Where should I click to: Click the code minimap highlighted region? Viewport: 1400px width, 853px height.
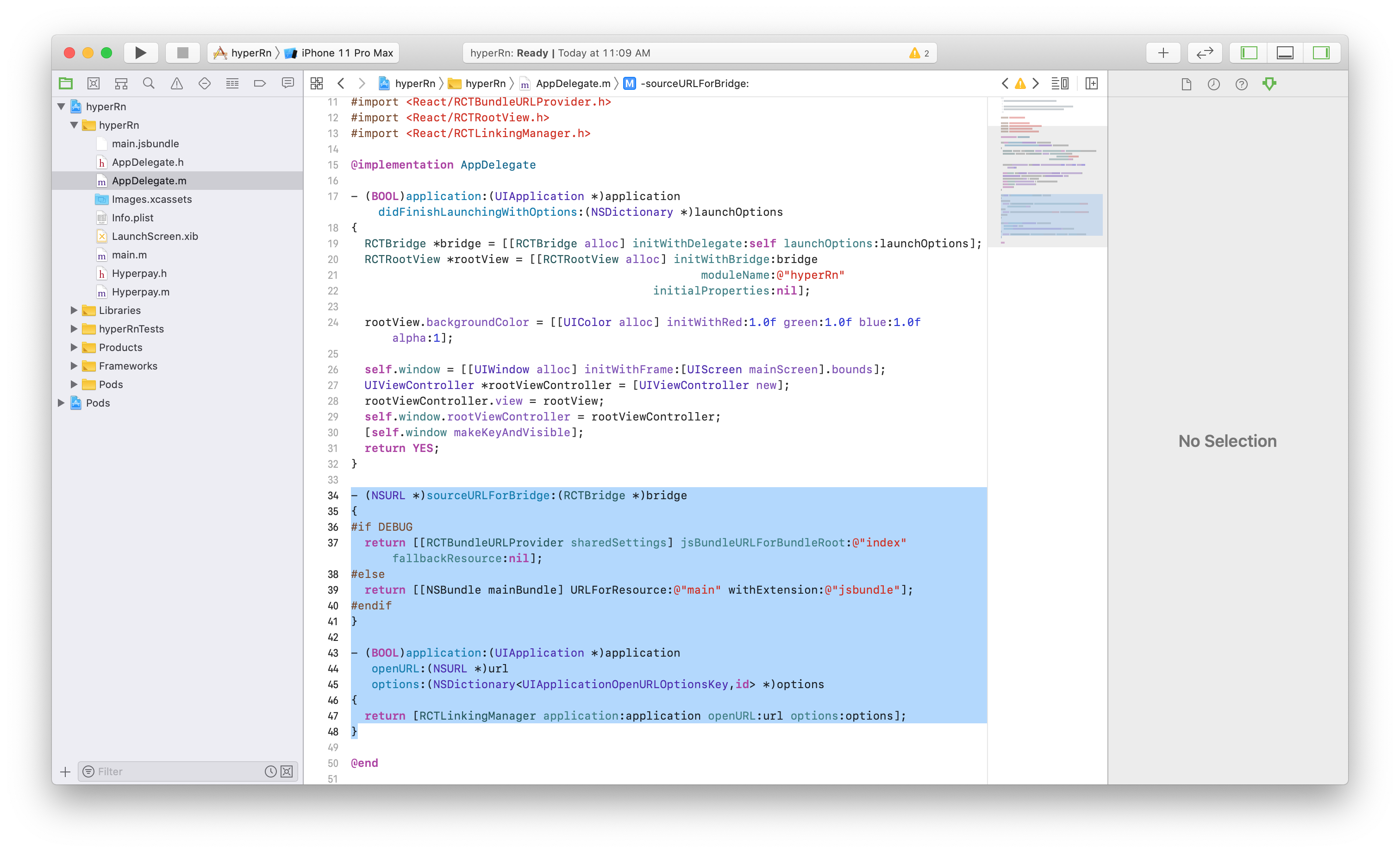(x=1052, y=215)
